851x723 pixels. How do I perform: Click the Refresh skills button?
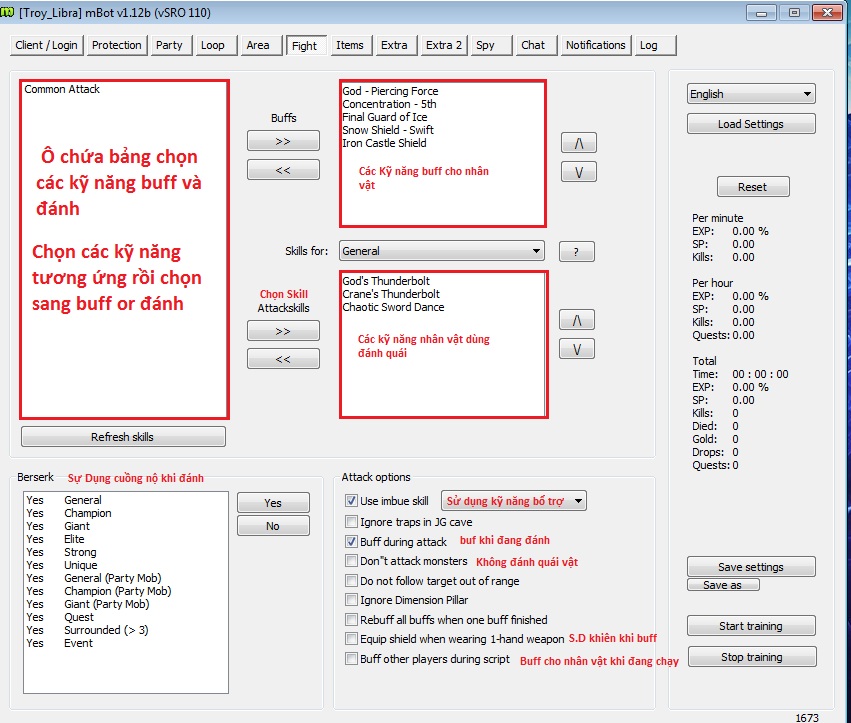(x=123, y=436)
